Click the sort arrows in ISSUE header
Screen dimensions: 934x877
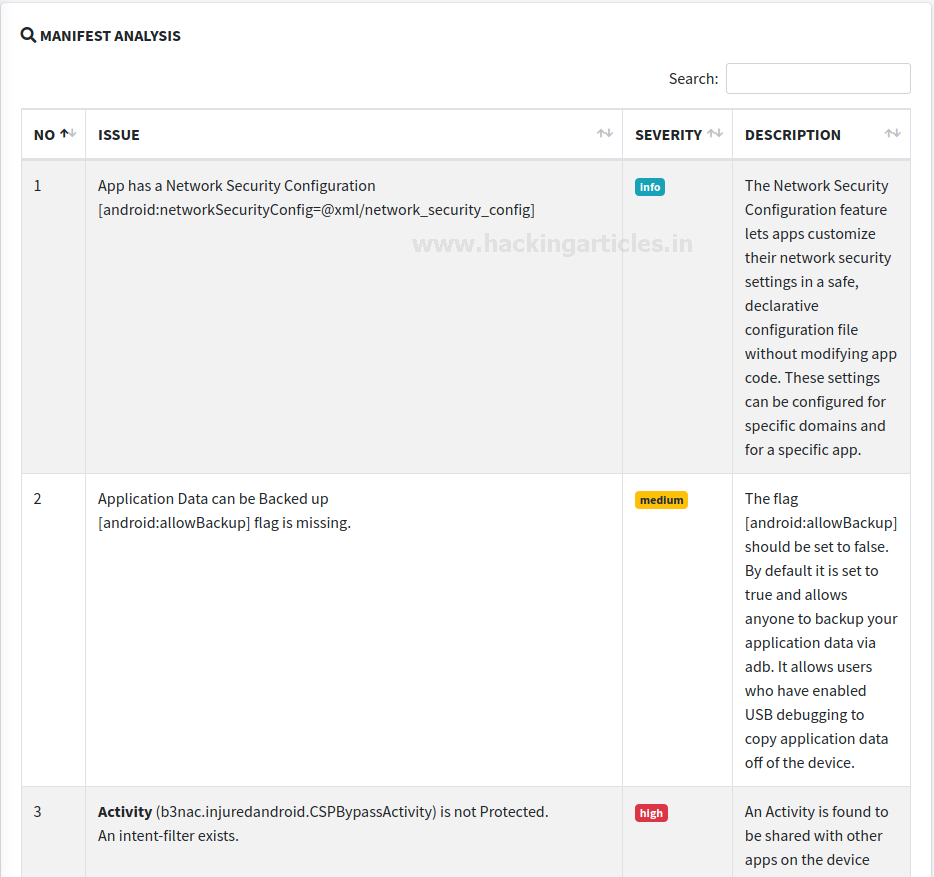[604, 134]
